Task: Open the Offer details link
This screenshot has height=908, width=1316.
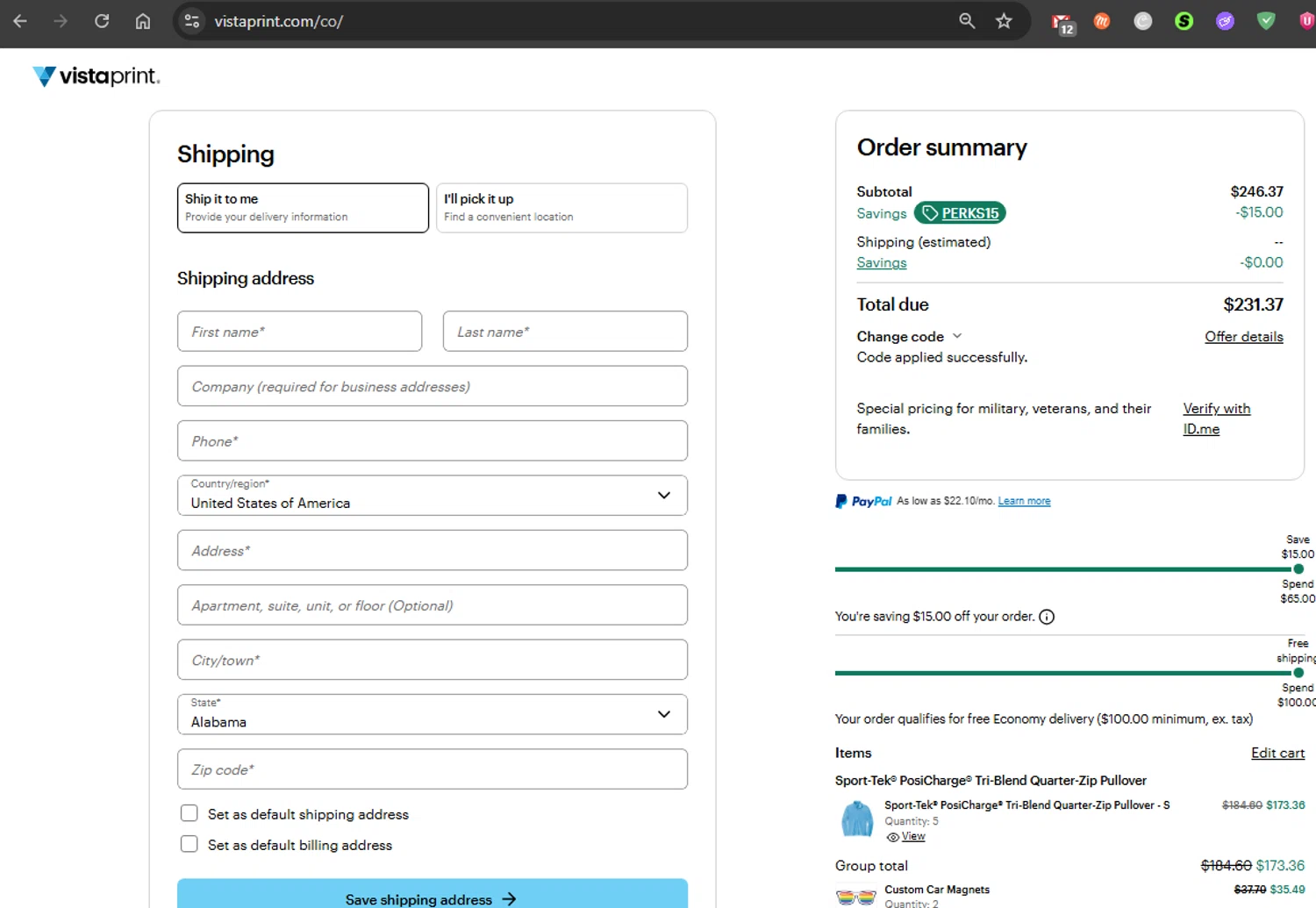Action: 1243,337
